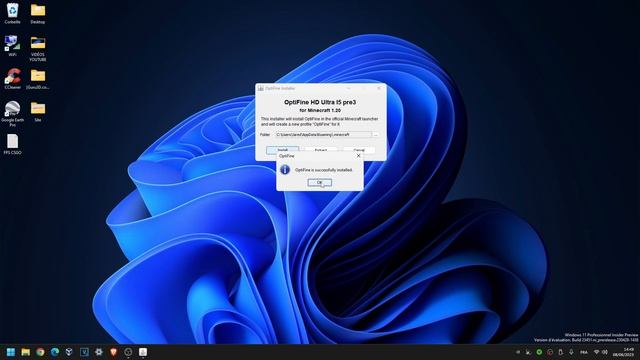Click the green circular tray icon
Viewport: 640px width, 360px height.
[539, 352]
